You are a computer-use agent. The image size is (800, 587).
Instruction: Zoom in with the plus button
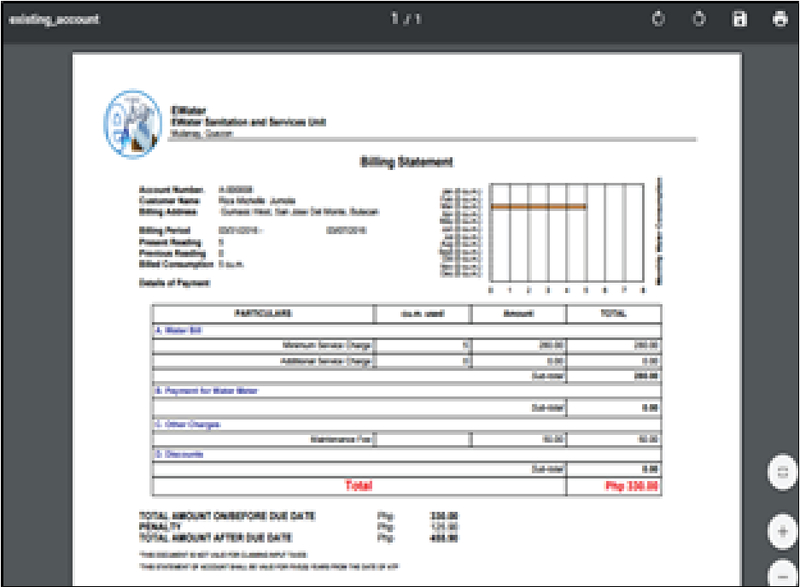click(x=781, y=531)
